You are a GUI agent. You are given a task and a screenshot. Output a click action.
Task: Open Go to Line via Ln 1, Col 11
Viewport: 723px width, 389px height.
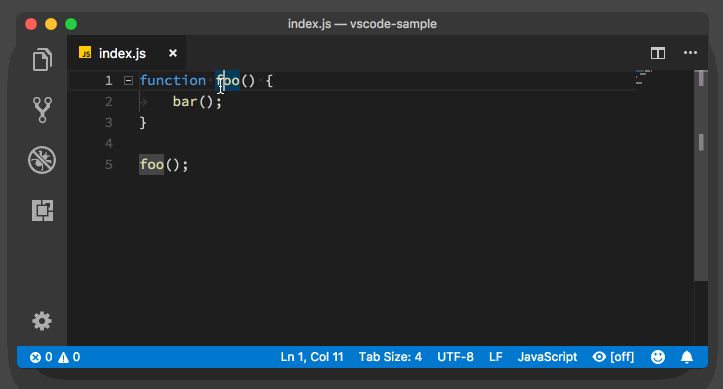[312, 357]
